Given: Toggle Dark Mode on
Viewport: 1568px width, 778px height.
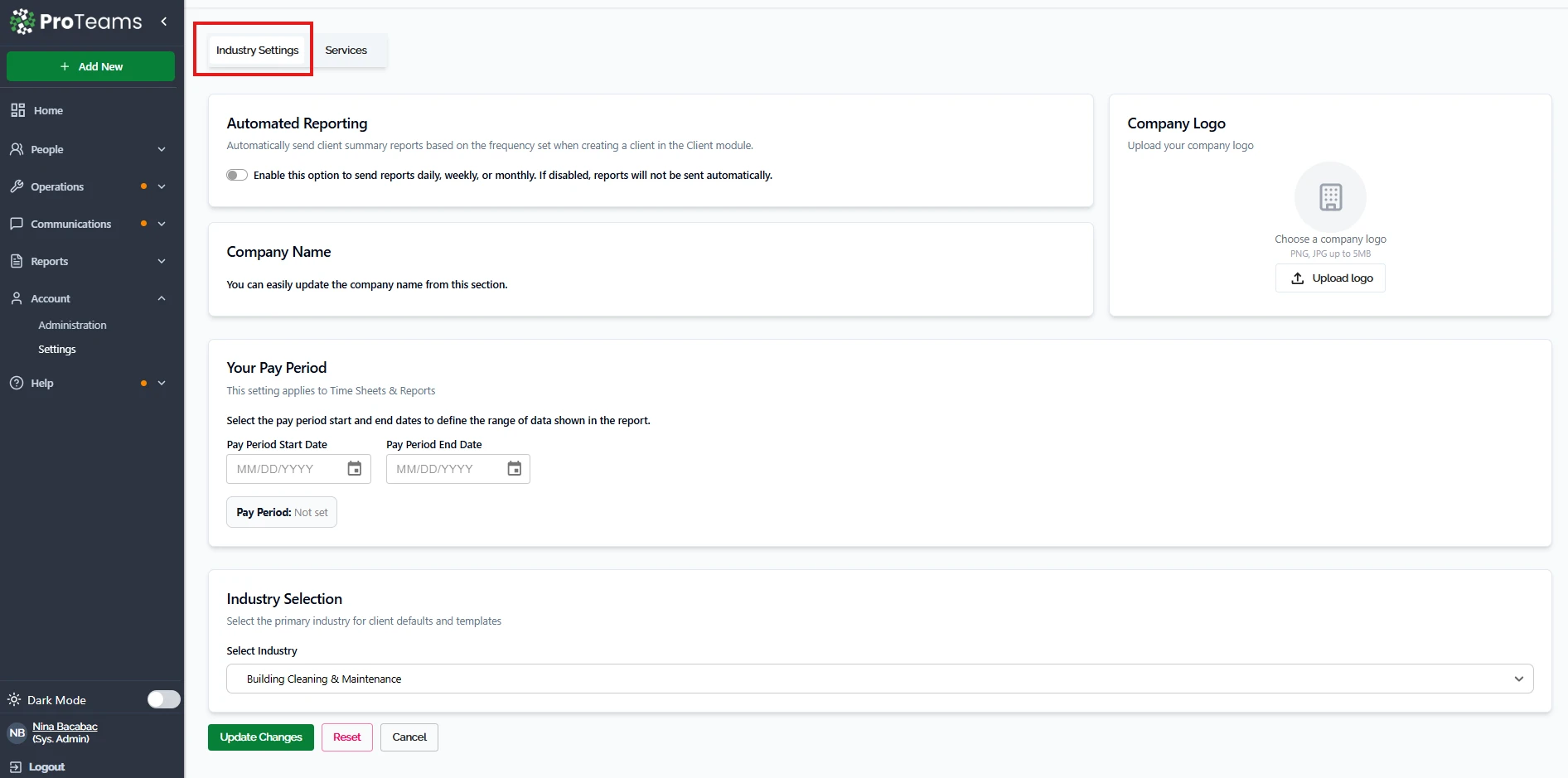Looking at the screenshot, I should [x=163, y=699].
